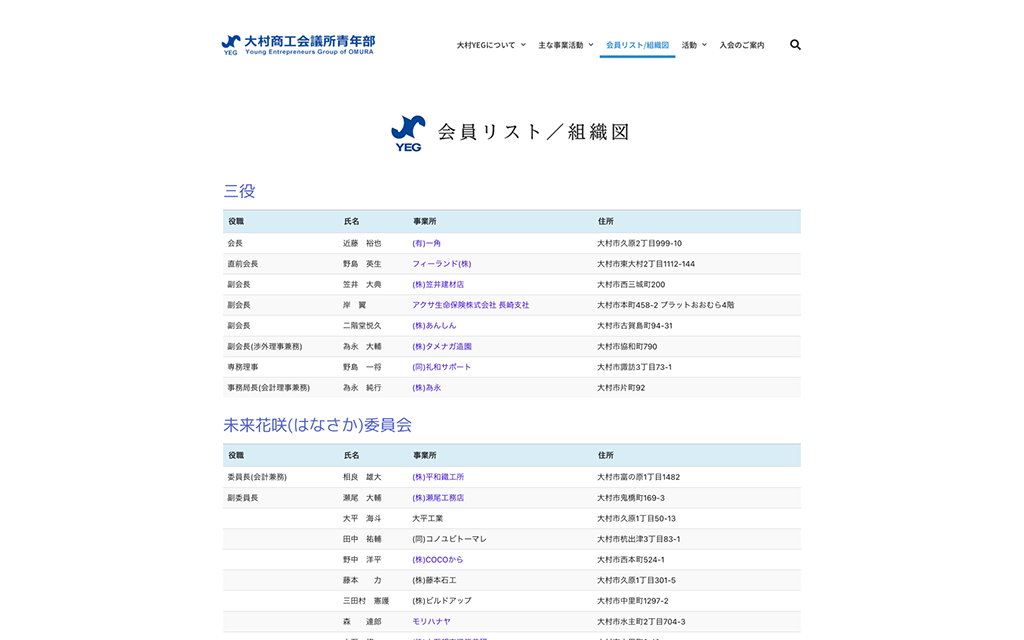
Task: Click the YEG logo beside page title
Action: 408,133
